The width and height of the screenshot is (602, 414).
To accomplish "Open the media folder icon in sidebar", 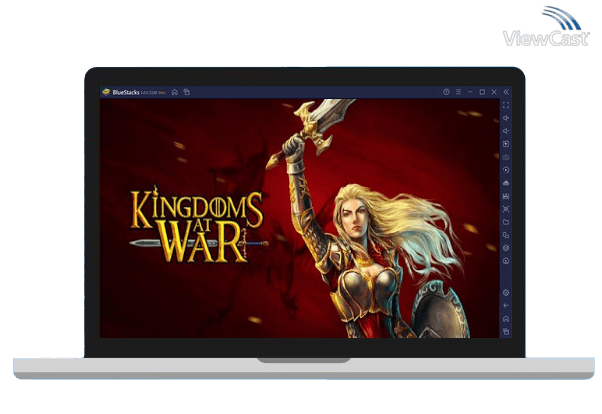I will click(x=506, y=222).
